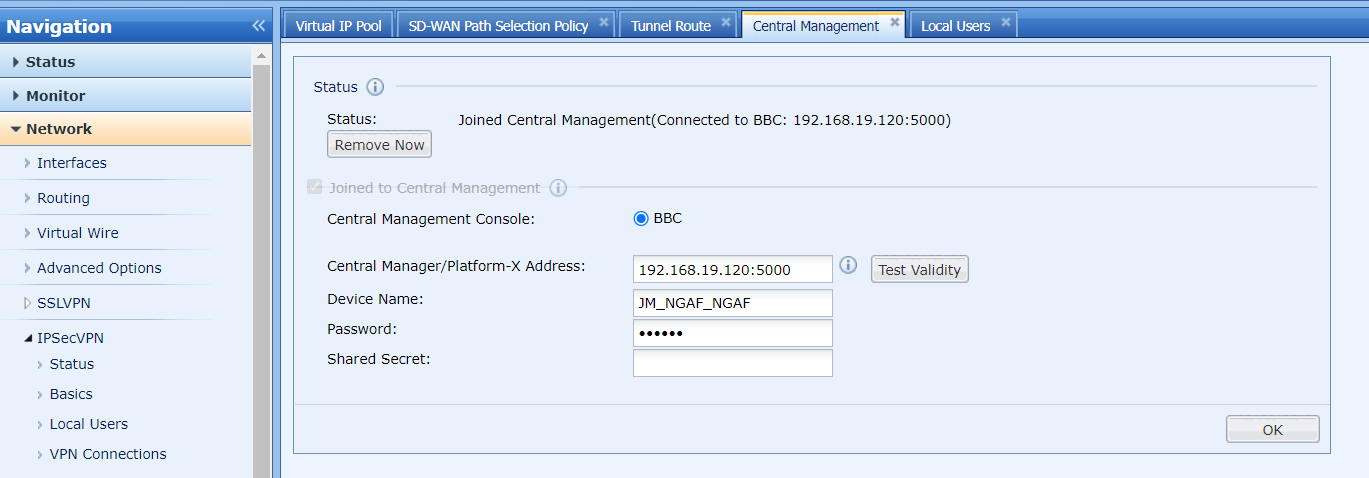Click the Remove Now button
This screenshot has height=478, width=1369.
tap(379, 145)
